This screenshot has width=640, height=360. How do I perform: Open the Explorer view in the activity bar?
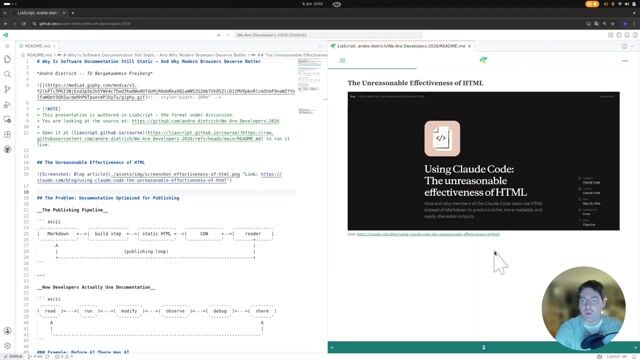pos(7,60)
